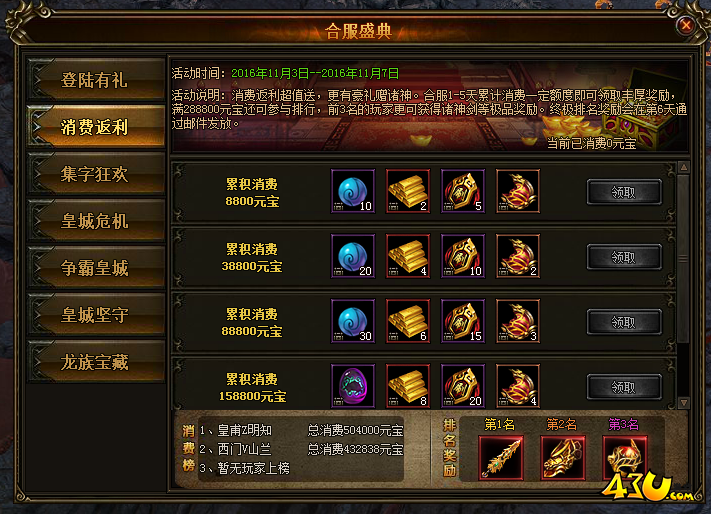Open the 皇城危机 tab
Screen dimensions: 711x514
pos(96,221)
